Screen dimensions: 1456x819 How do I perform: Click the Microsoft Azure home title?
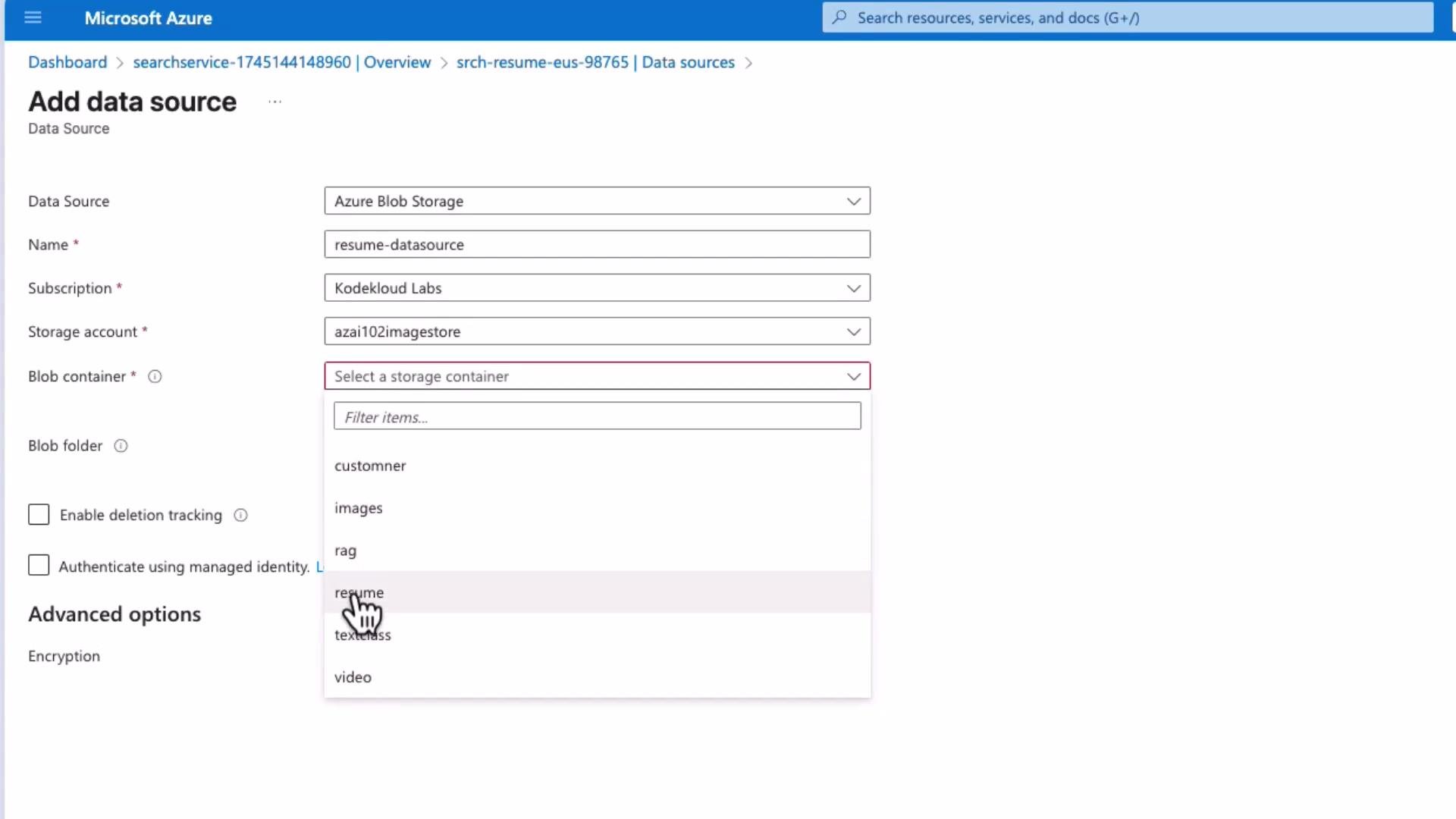(148, 18)
